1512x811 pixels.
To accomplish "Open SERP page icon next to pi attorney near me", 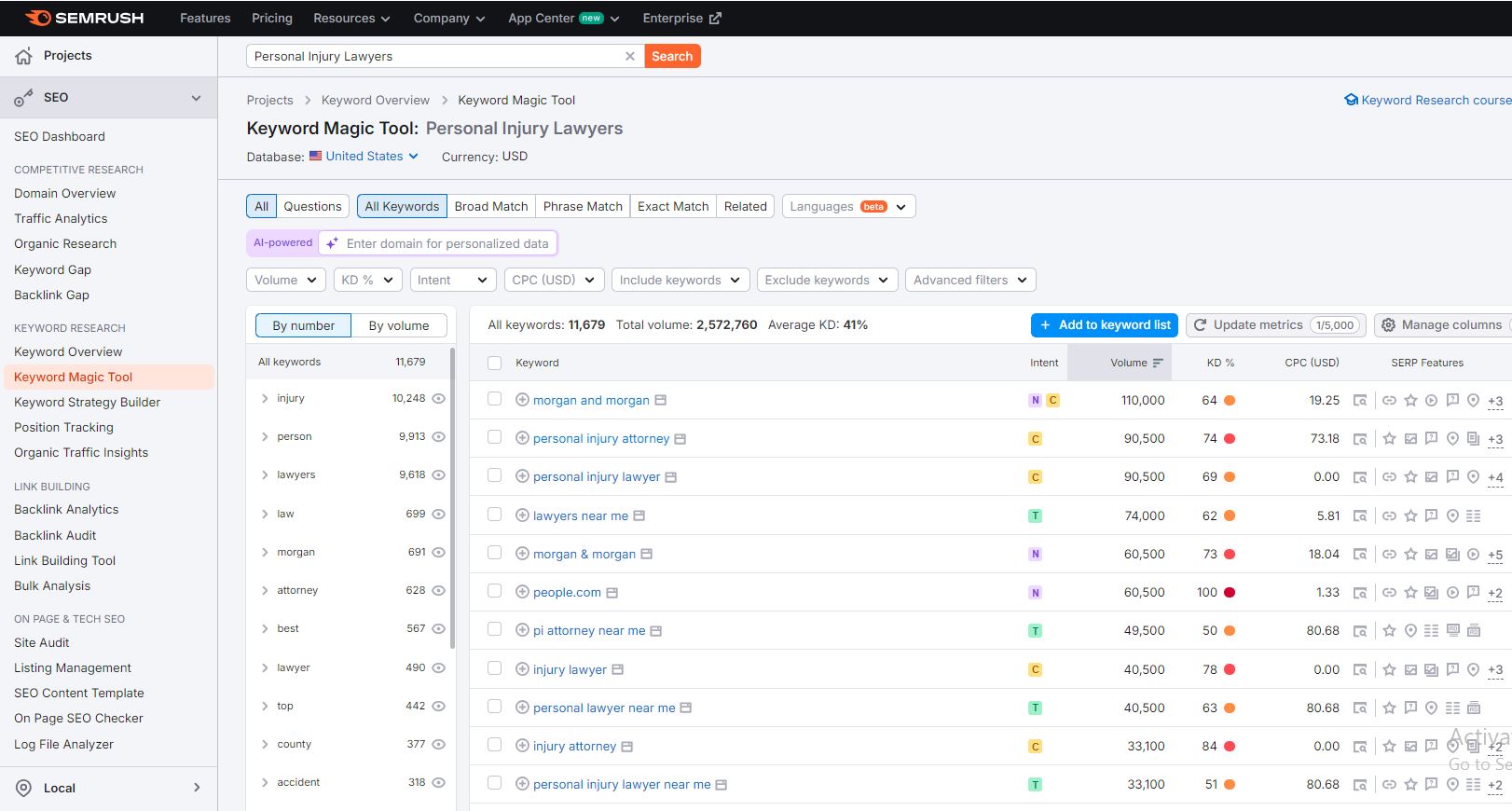I will [x=655, y=631].
